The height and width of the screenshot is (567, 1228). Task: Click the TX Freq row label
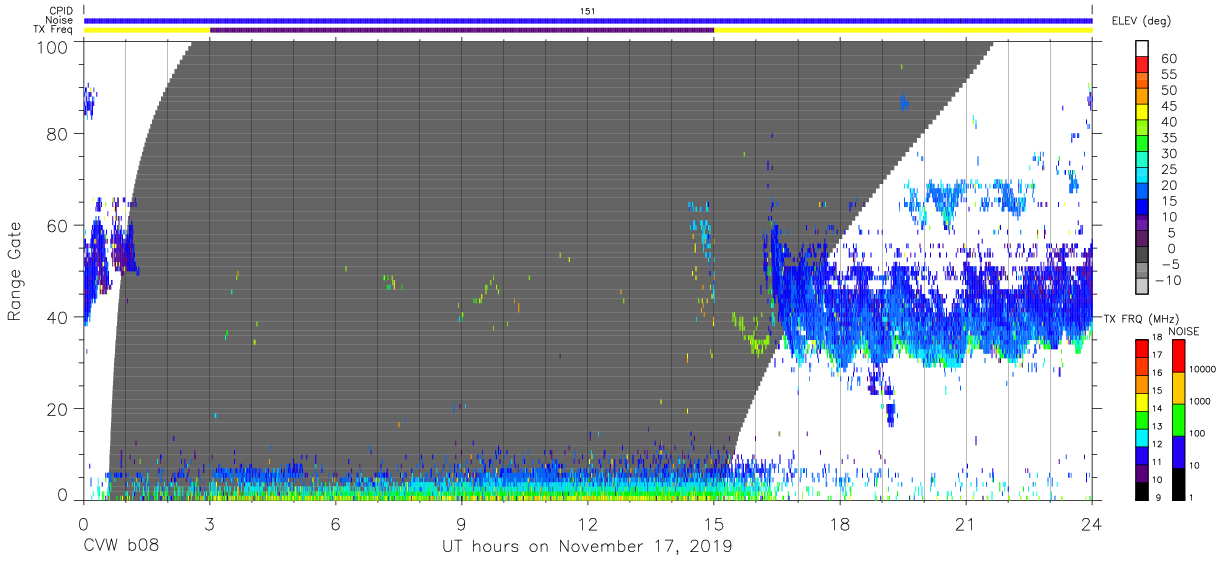(54, 30)
